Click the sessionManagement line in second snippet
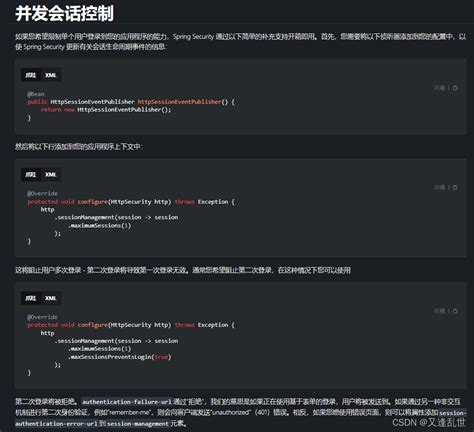 tap(116, 217)
